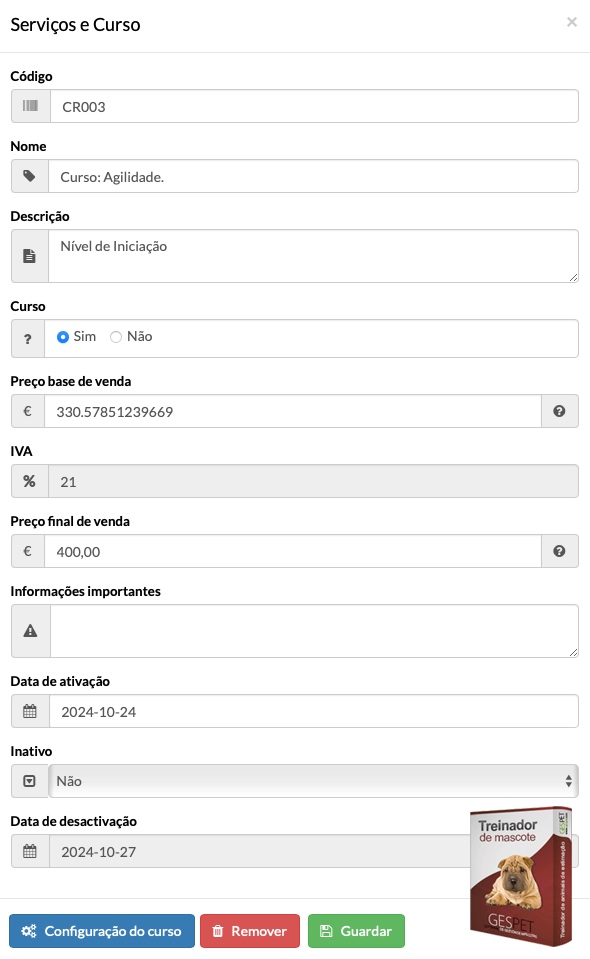Click calendar icon beside Data de ativação
590x959 pixels.
pyautogui.click(x=29, y=711)
